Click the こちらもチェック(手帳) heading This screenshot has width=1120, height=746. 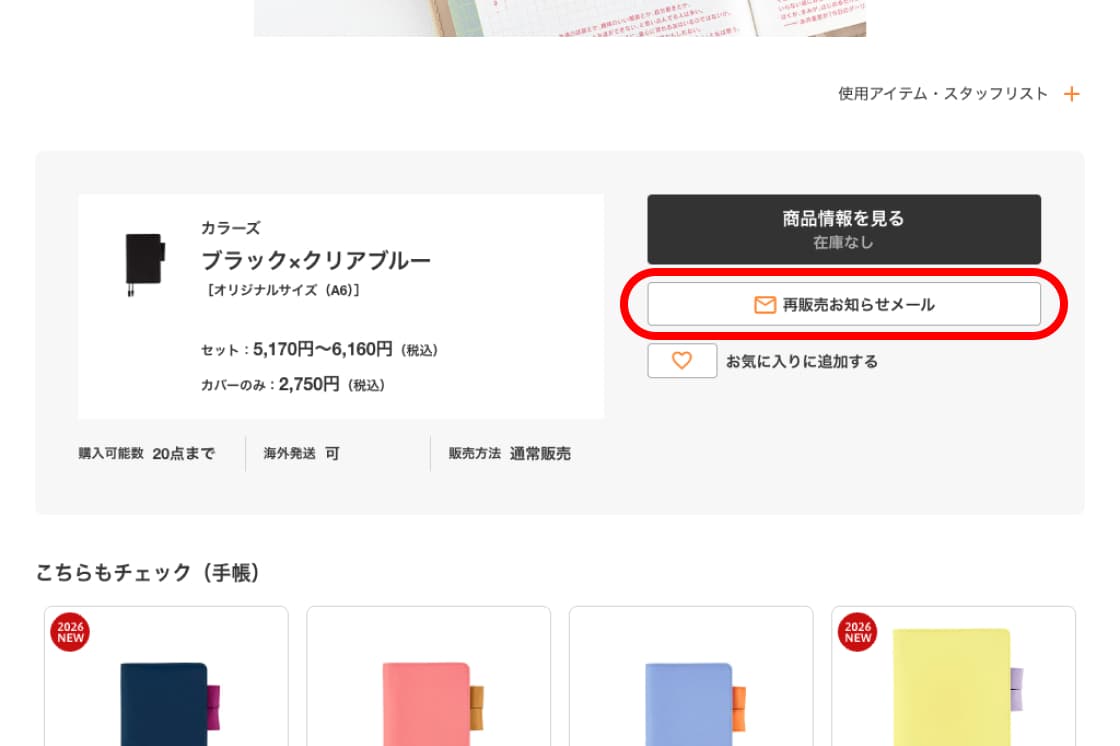click(x=148, y=572)
